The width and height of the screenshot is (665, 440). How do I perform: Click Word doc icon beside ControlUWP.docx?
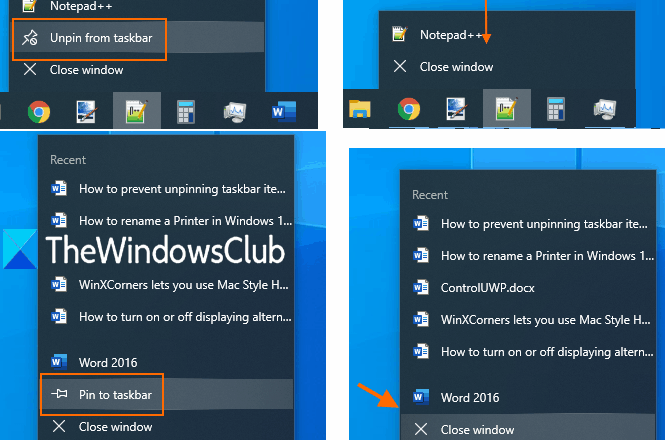[x=421, y=287]
